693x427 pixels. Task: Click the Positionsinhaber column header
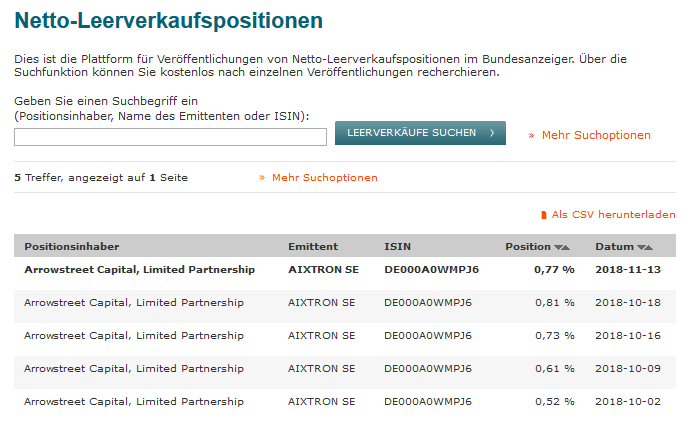[x=72, y=246]
